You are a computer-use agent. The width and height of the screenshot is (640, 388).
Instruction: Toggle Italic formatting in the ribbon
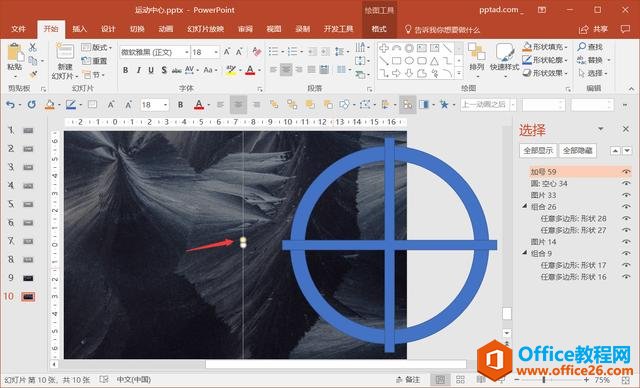coord(139,70)
